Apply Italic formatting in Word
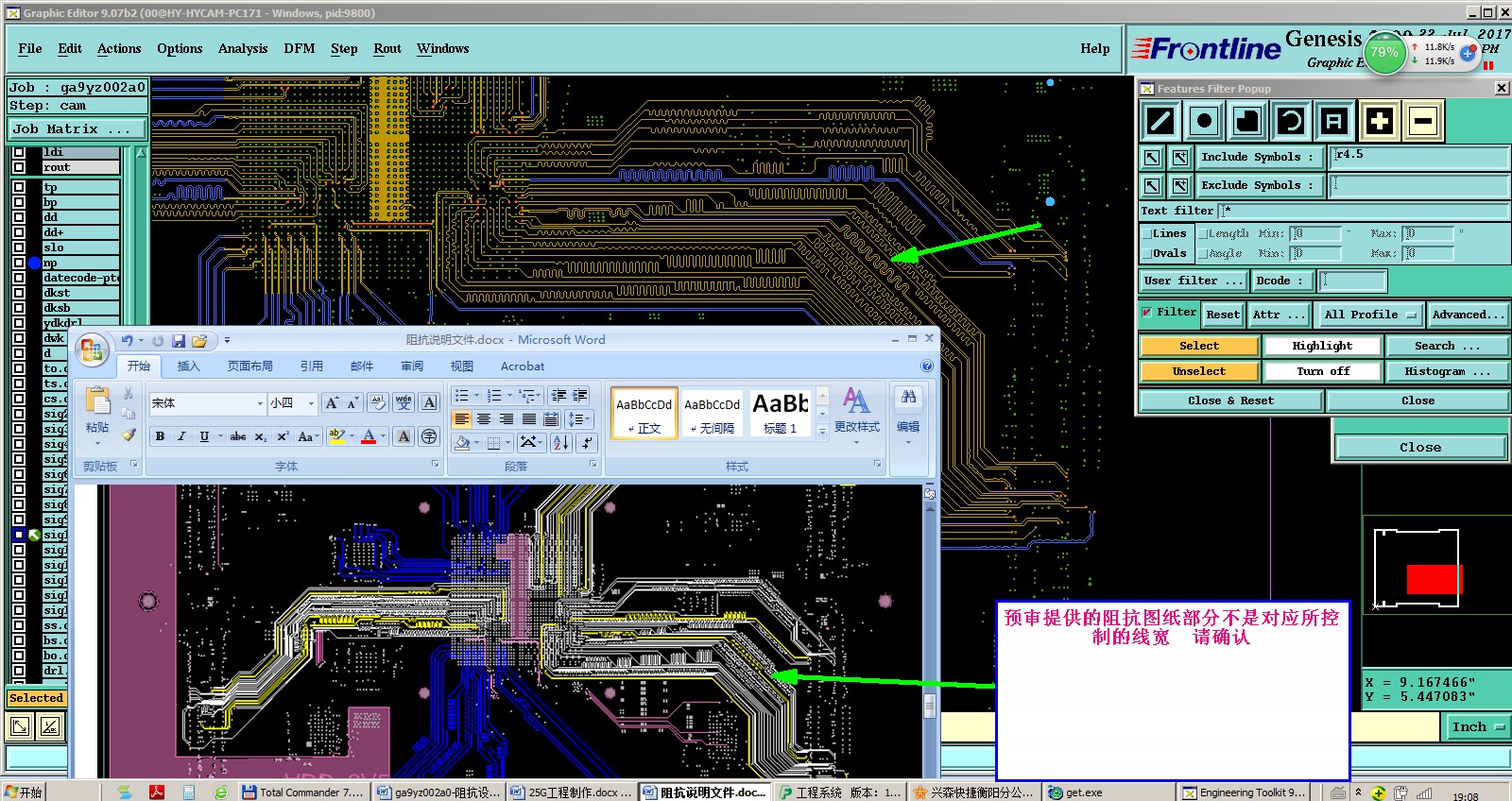Image resolution: width=1512 pixels, height=801 pixels. 181,436
